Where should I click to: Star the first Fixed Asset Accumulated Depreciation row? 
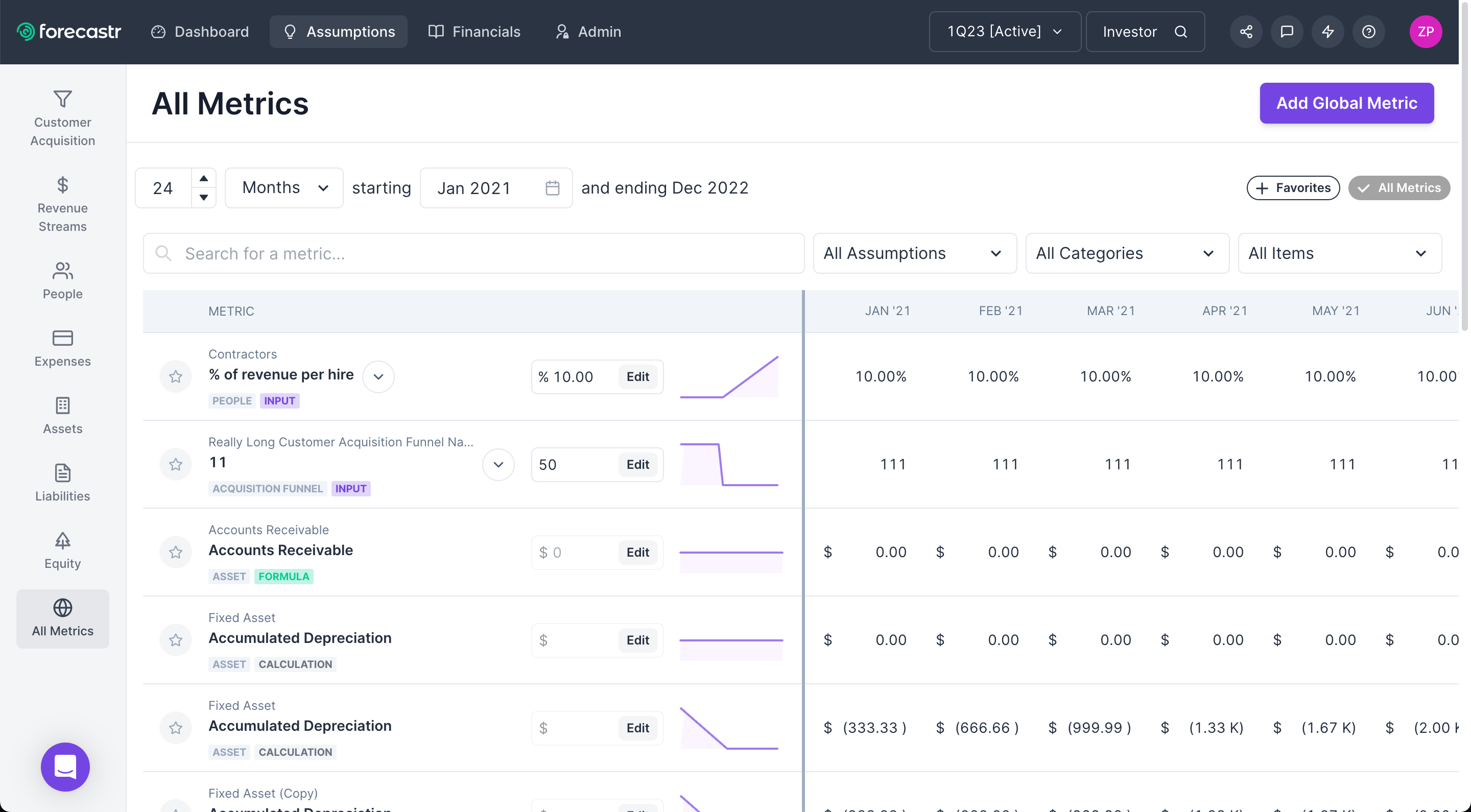pos(176,640)
